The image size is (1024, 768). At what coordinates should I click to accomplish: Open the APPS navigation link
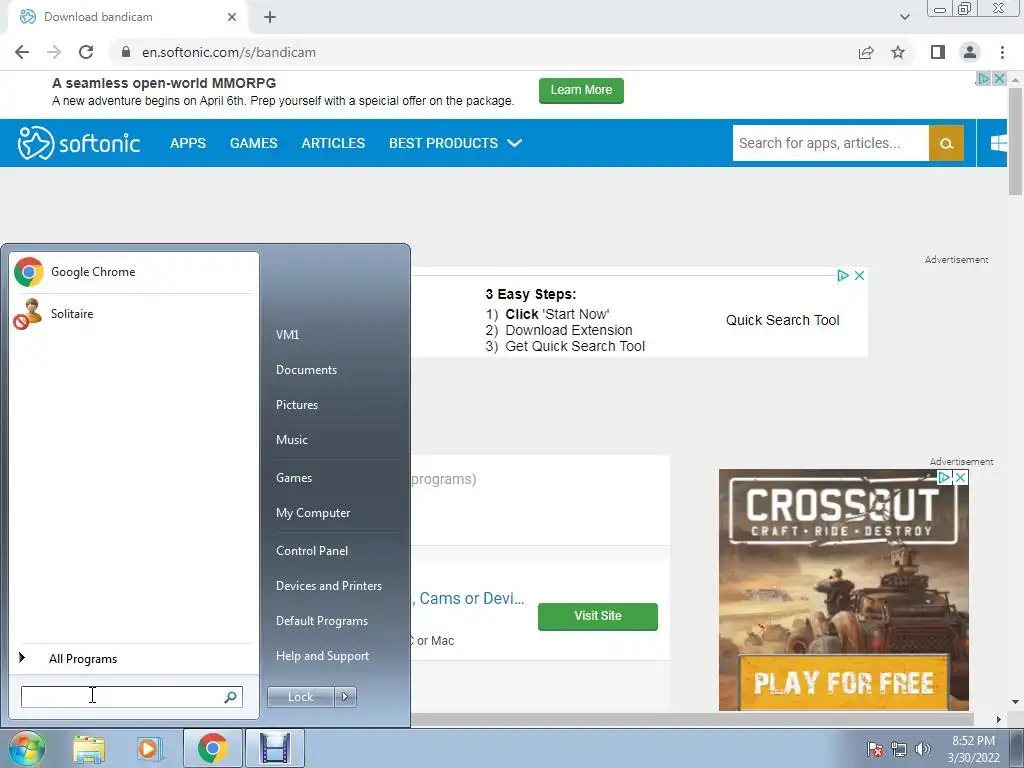[187, 143]
